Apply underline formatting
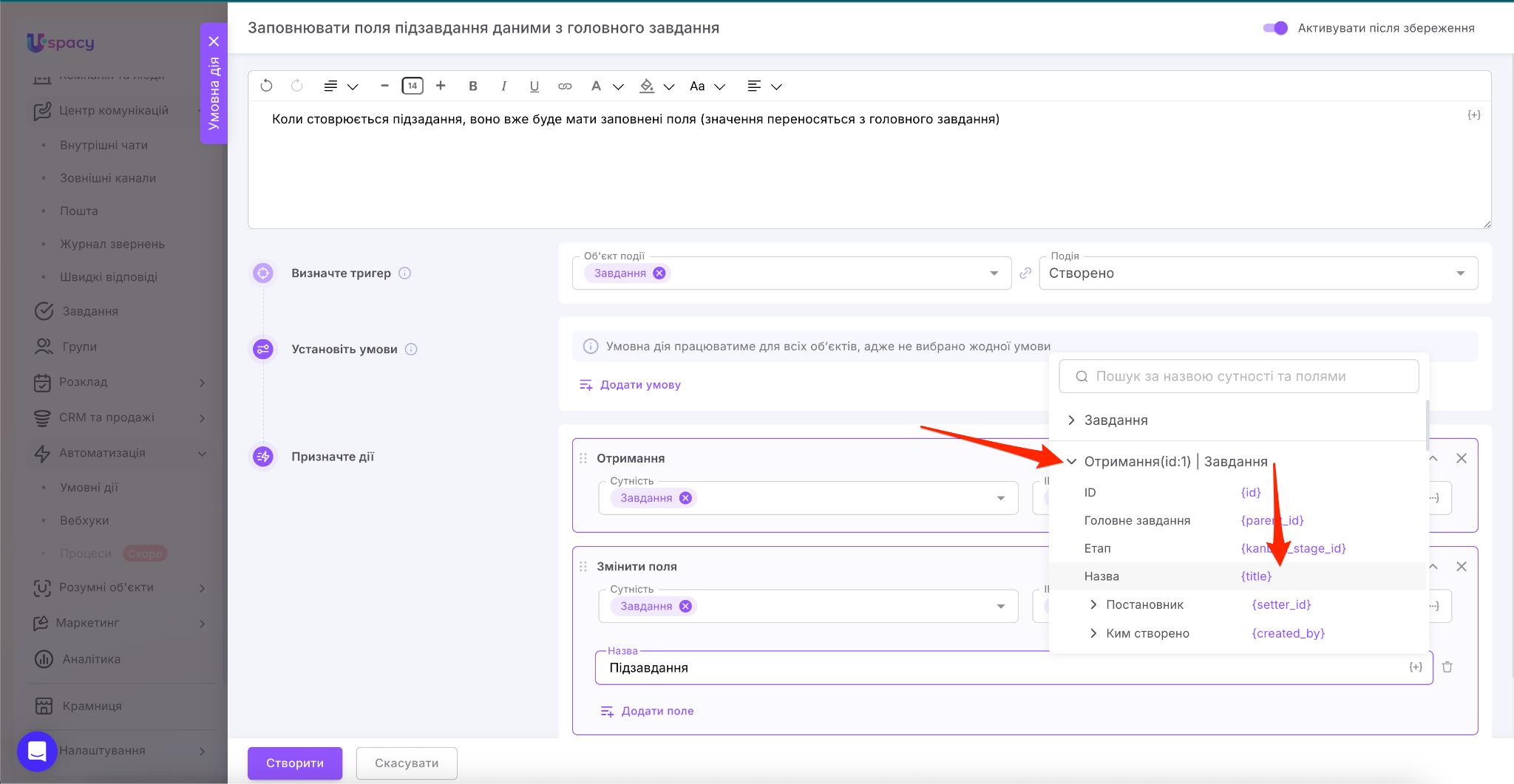 (x=534, y=86)
